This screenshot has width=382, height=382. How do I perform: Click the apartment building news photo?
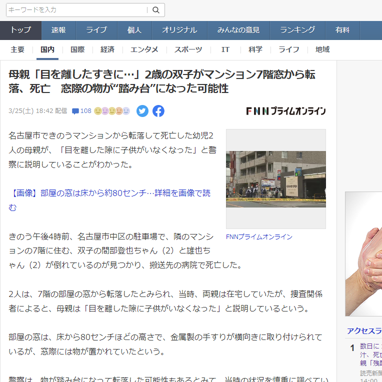coord(276,179)
